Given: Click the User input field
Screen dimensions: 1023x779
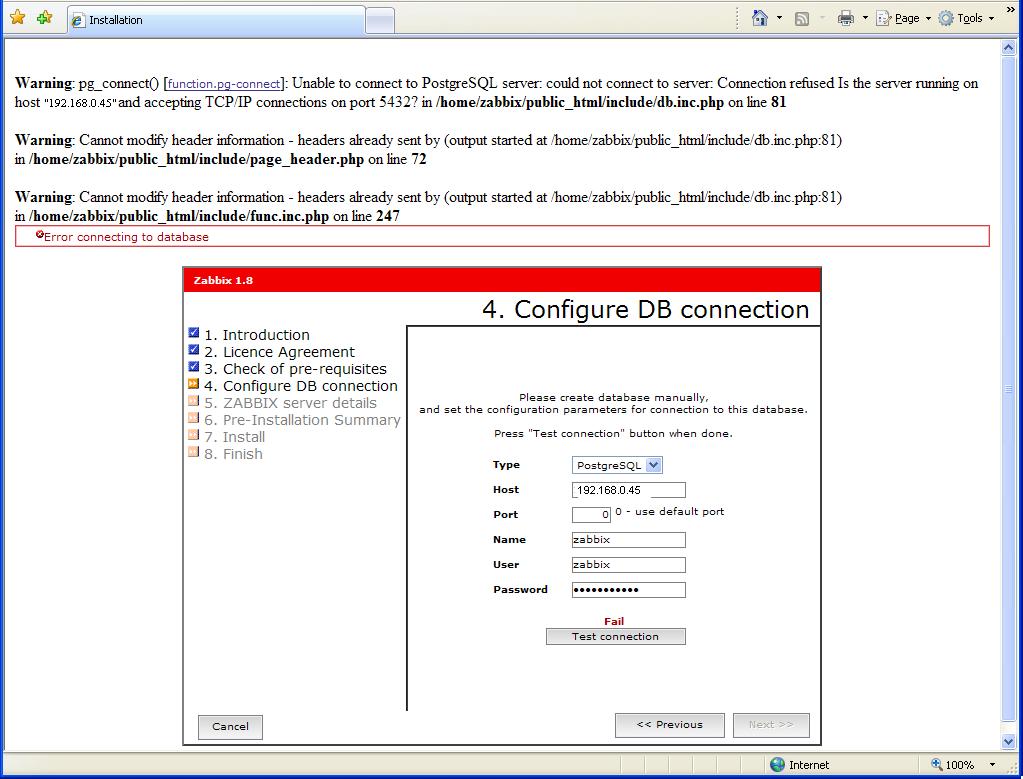Looking at the screenshot, I should [629, 565].
